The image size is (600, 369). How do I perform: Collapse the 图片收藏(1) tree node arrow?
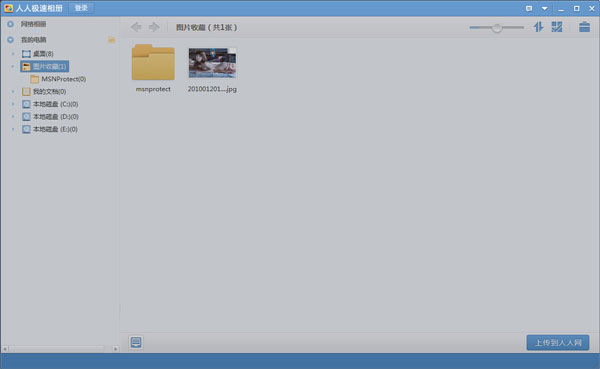pyautogui.click(x=13, y=66)
